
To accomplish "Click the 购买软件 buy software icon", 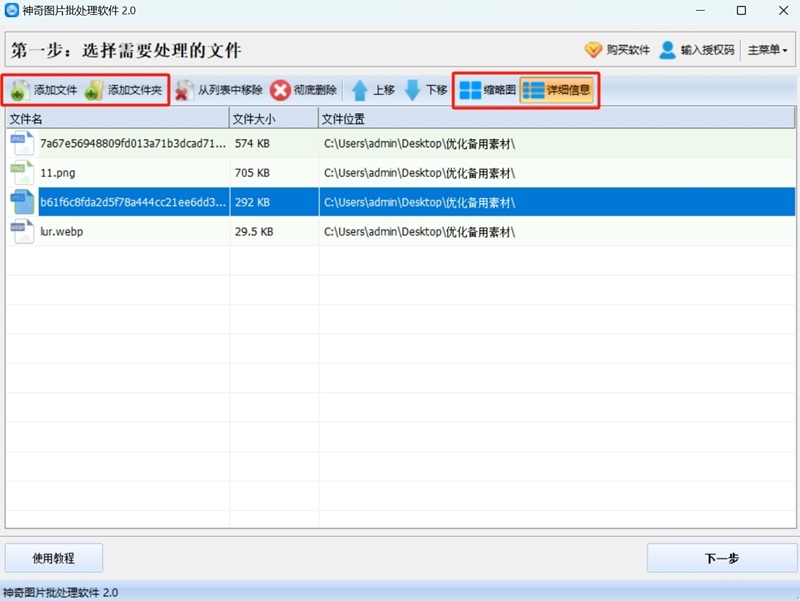I will [593, 49].
